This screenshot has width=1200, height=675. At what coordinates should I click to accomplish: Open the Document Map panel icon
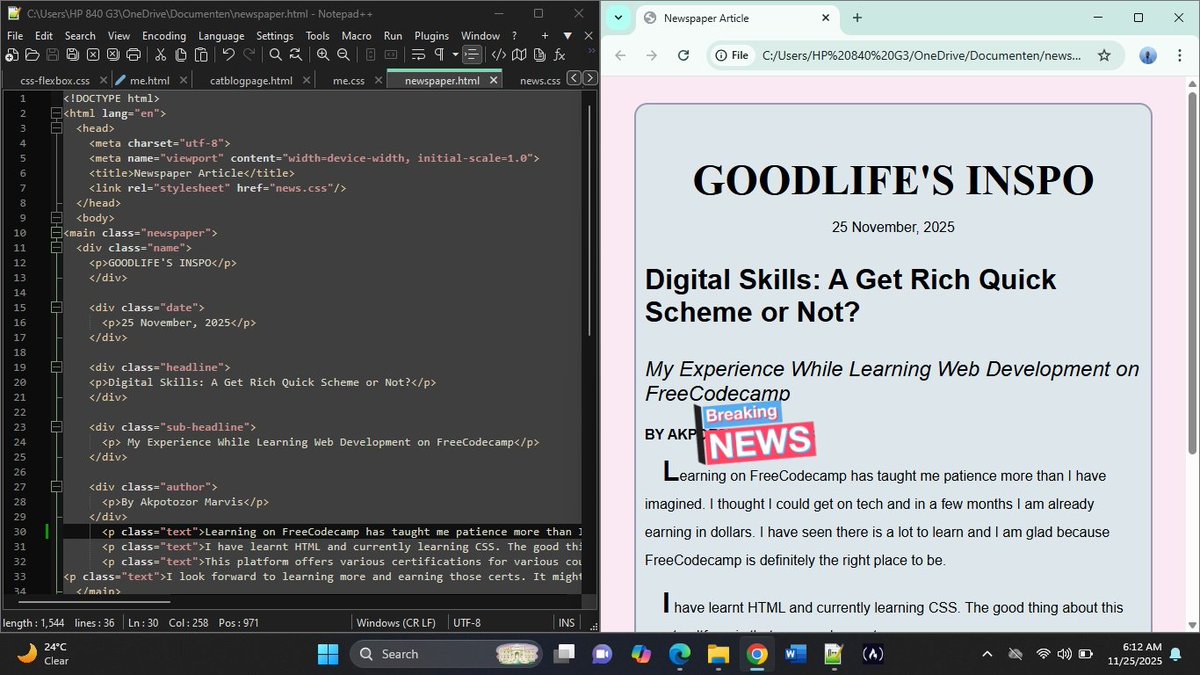click(x=519, y=55)
